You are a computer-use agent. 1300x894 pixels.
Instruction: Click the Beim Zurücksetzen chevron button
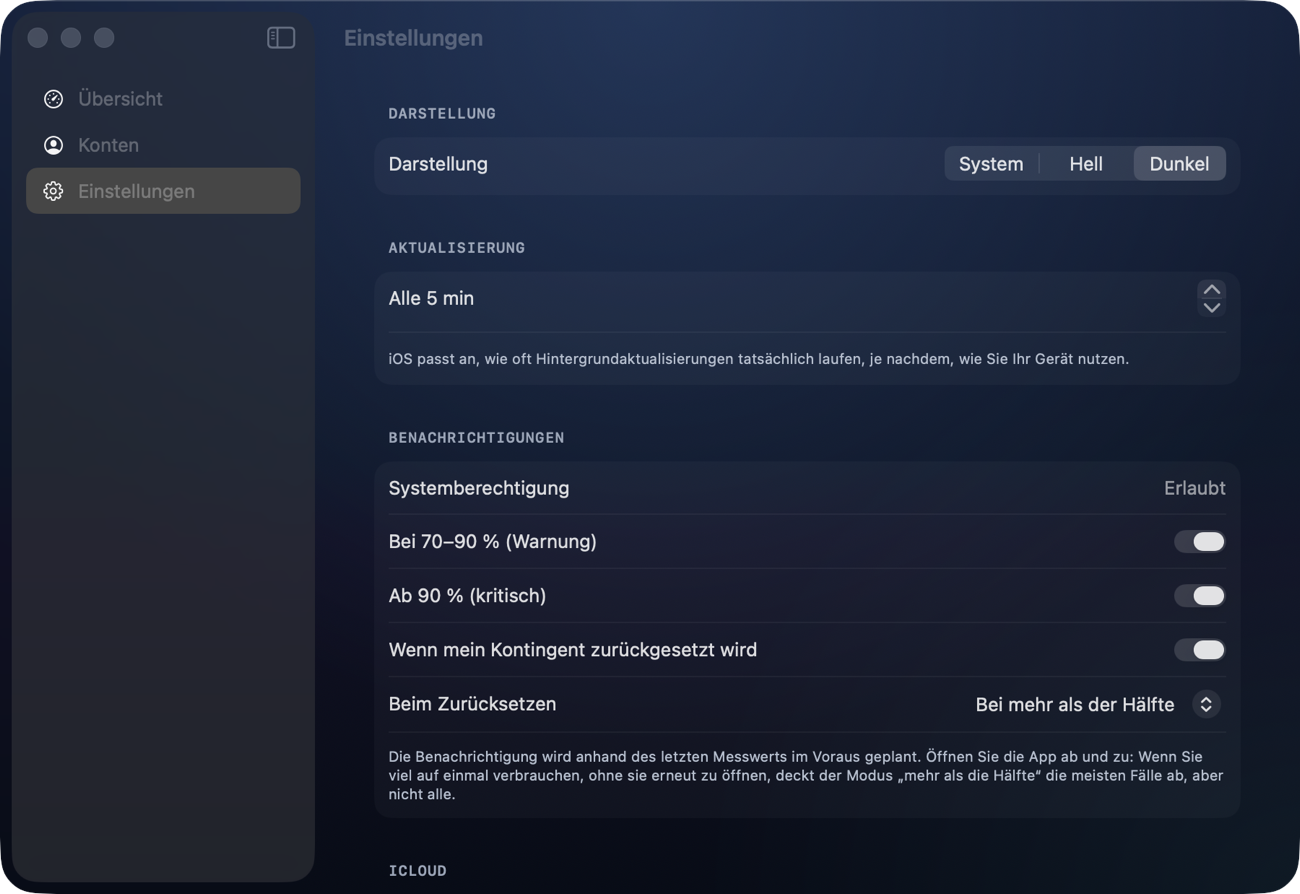click(x=1206, y=705)
